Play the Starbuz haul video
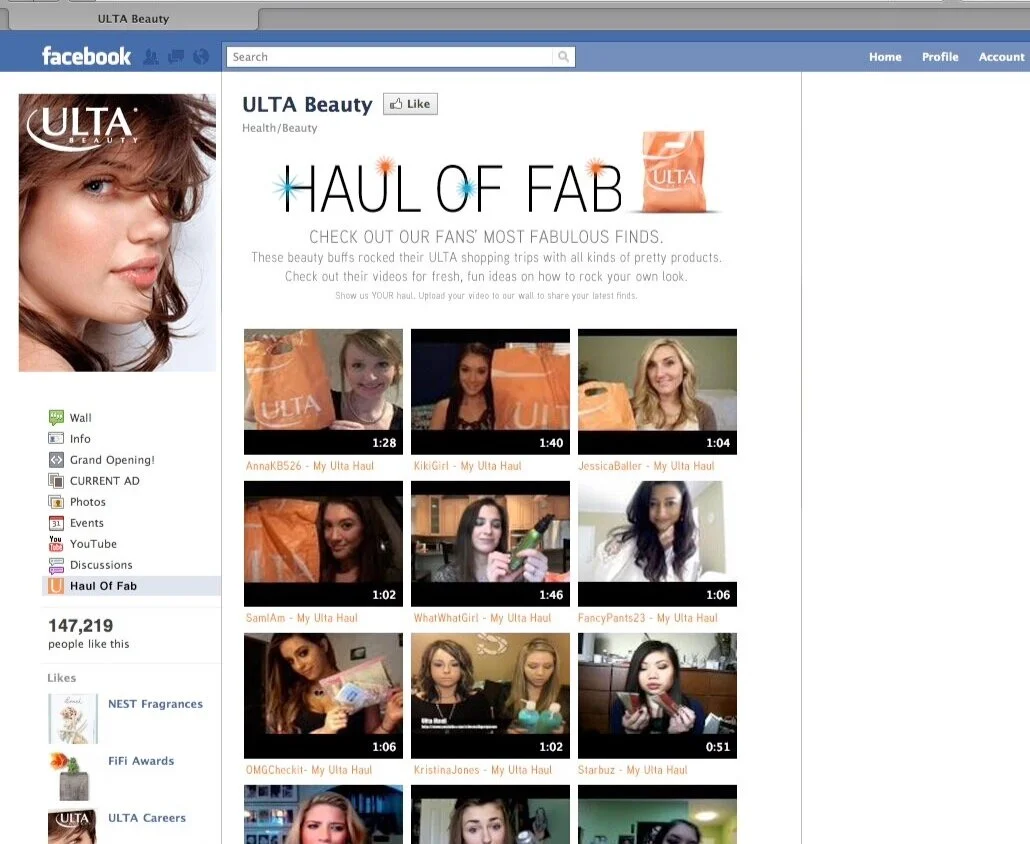 [657, 696]
